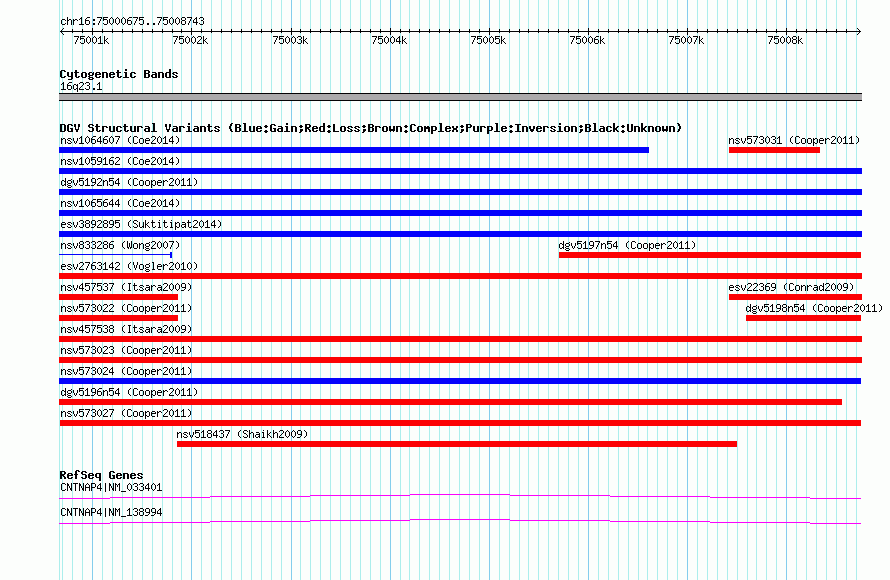Viewport: 890px width, 580px height.
Task: Select the dgv5196n54 red loss bar
Action: point(450,402)
